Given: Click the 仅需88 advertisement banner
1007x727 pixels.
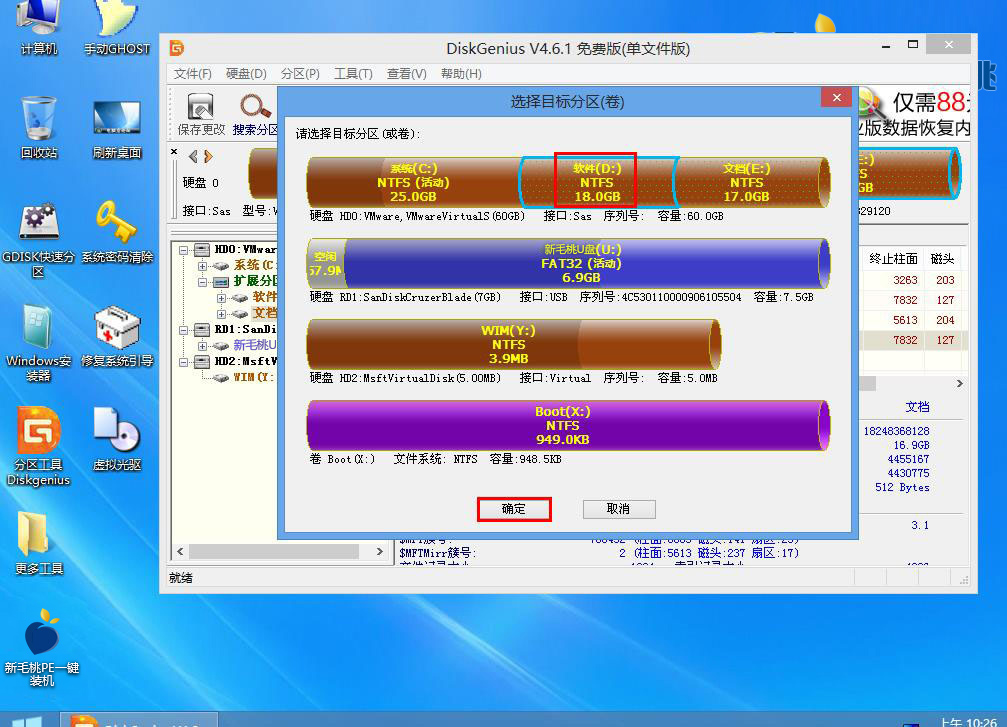Looking at the screenshot, I should pos(915,114).
